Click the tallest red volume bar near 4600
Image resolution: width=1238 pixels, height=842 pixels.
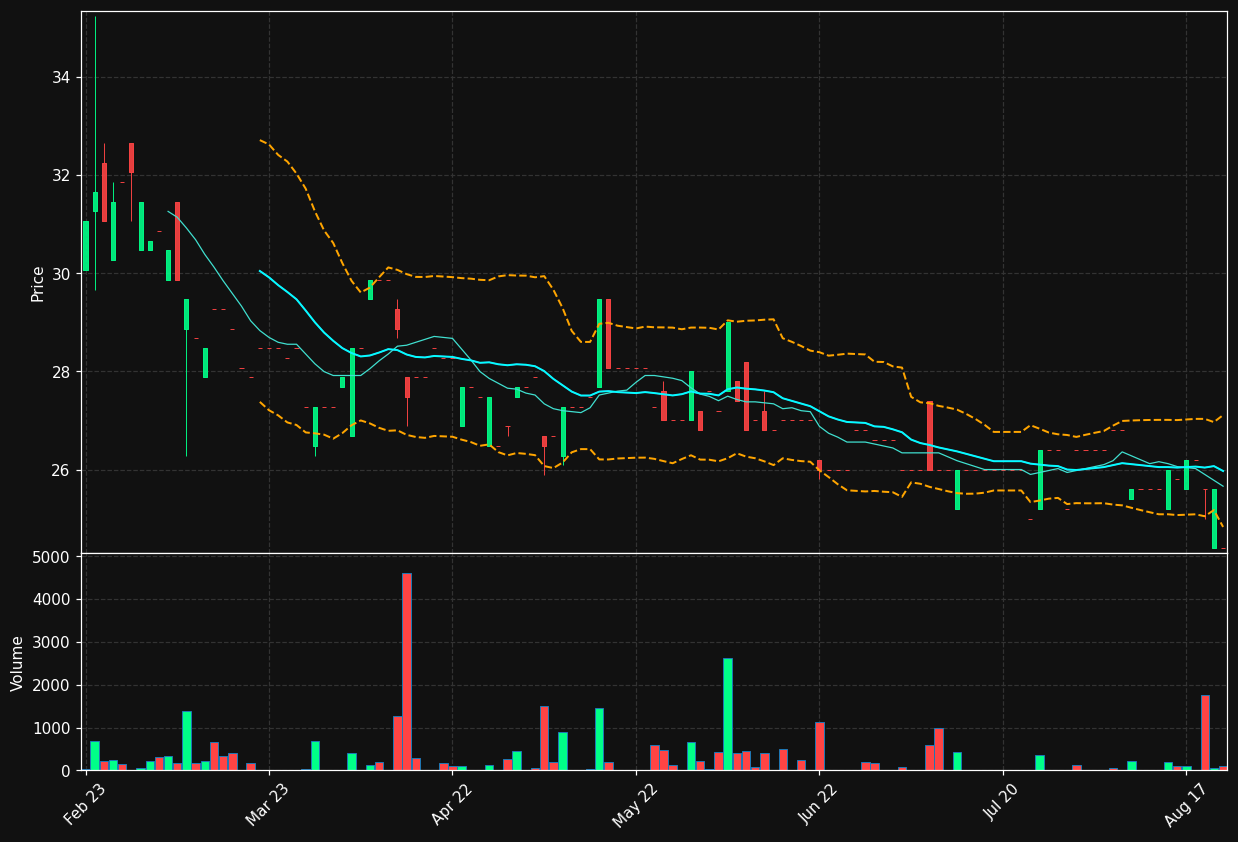coord(406,672)
